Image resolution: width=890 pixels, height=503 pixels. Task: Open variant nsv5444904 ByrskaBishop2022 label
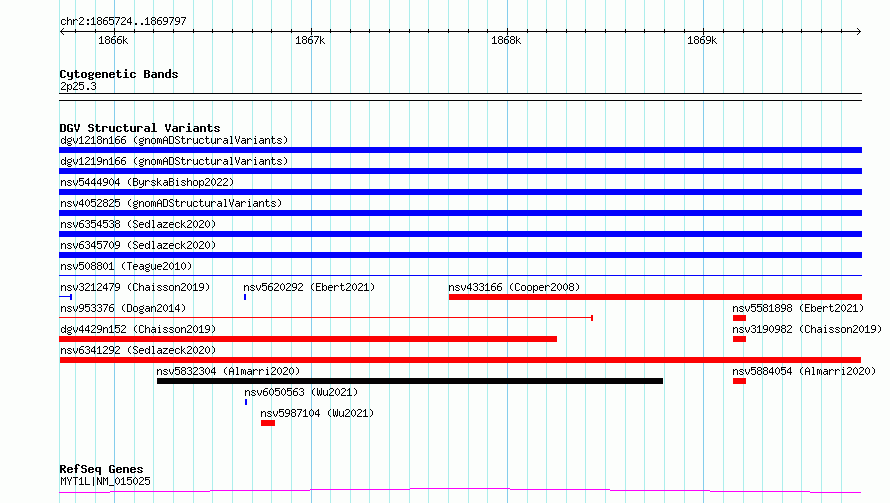click(x=147, y=182)
